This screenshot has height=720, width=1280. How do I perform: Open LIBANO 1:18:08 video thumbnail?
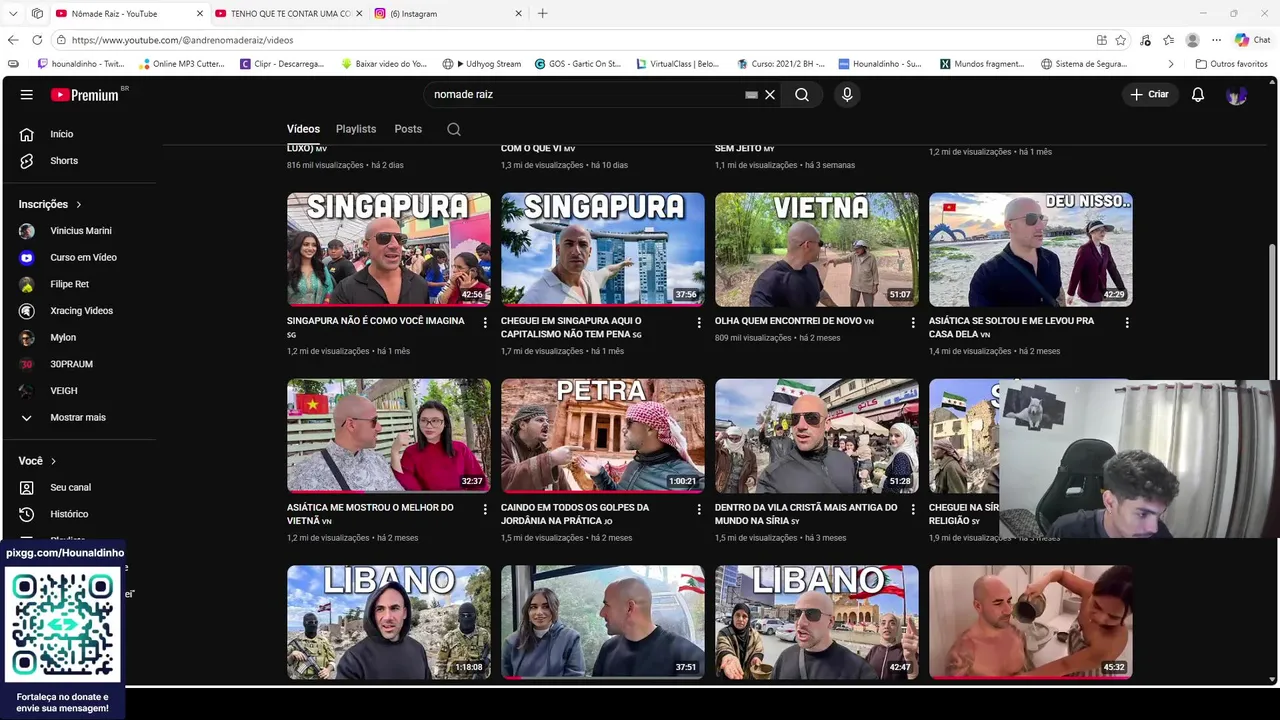pos(389,622)
